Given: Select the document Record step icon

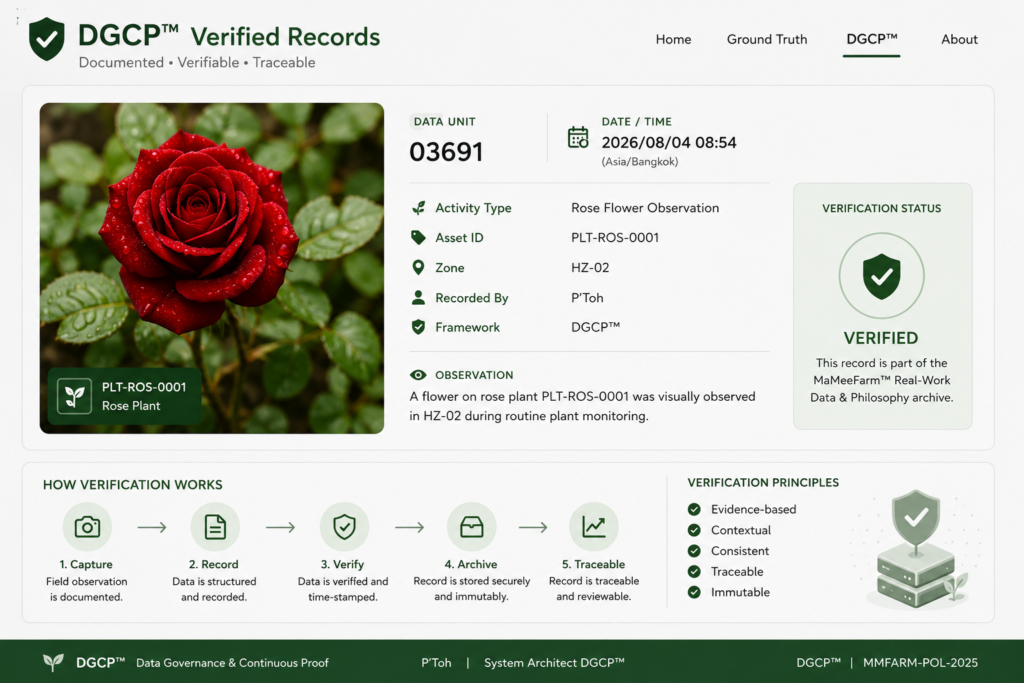Looking at the screenshot, I should point(215,526).
